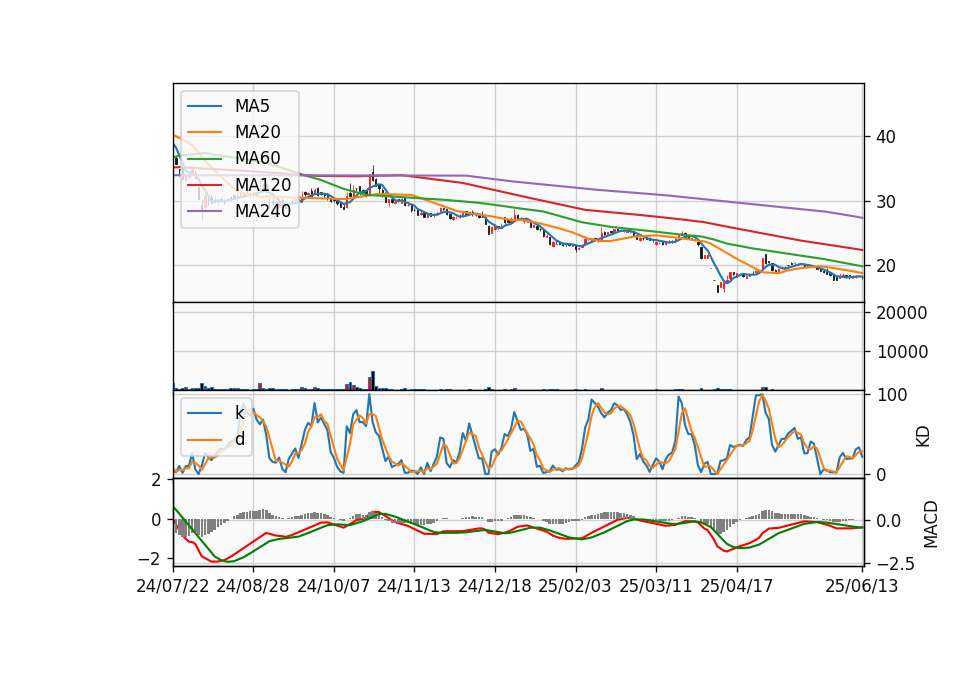Click the MACD left axis value −2
Image resolution: width=960 pixels, height=690 pixels.
[150, 559]
